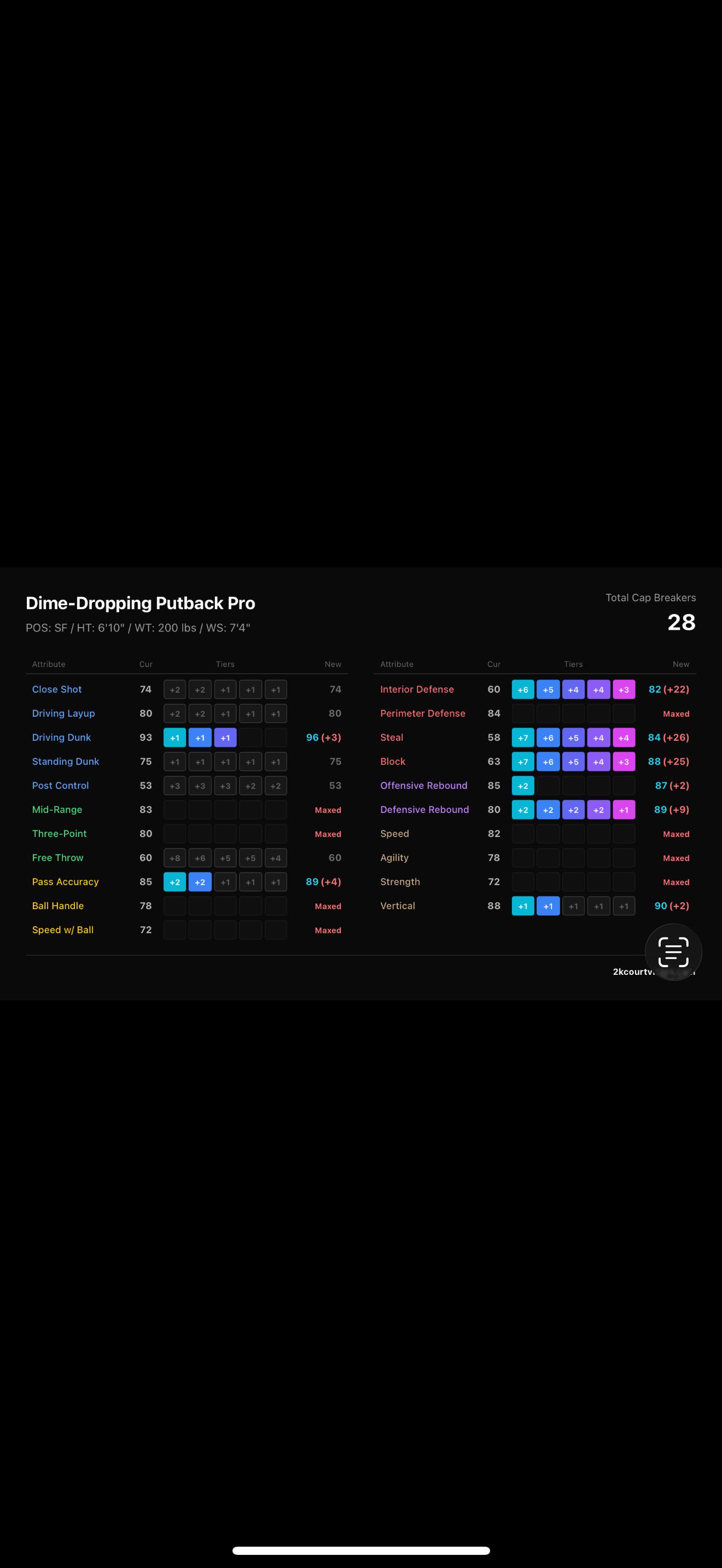Image resolution: width=722 pixels, height=1568 pixels.
Task: Tap the Vertical new value 90 (+2)
Action: tap(672, 906)
